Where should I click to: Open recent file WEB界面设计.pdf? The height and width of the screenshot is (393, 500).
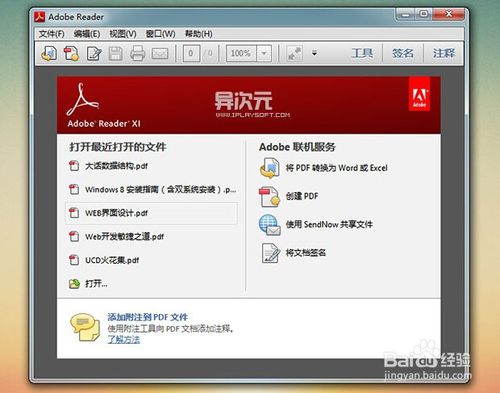tap(152, 213)
